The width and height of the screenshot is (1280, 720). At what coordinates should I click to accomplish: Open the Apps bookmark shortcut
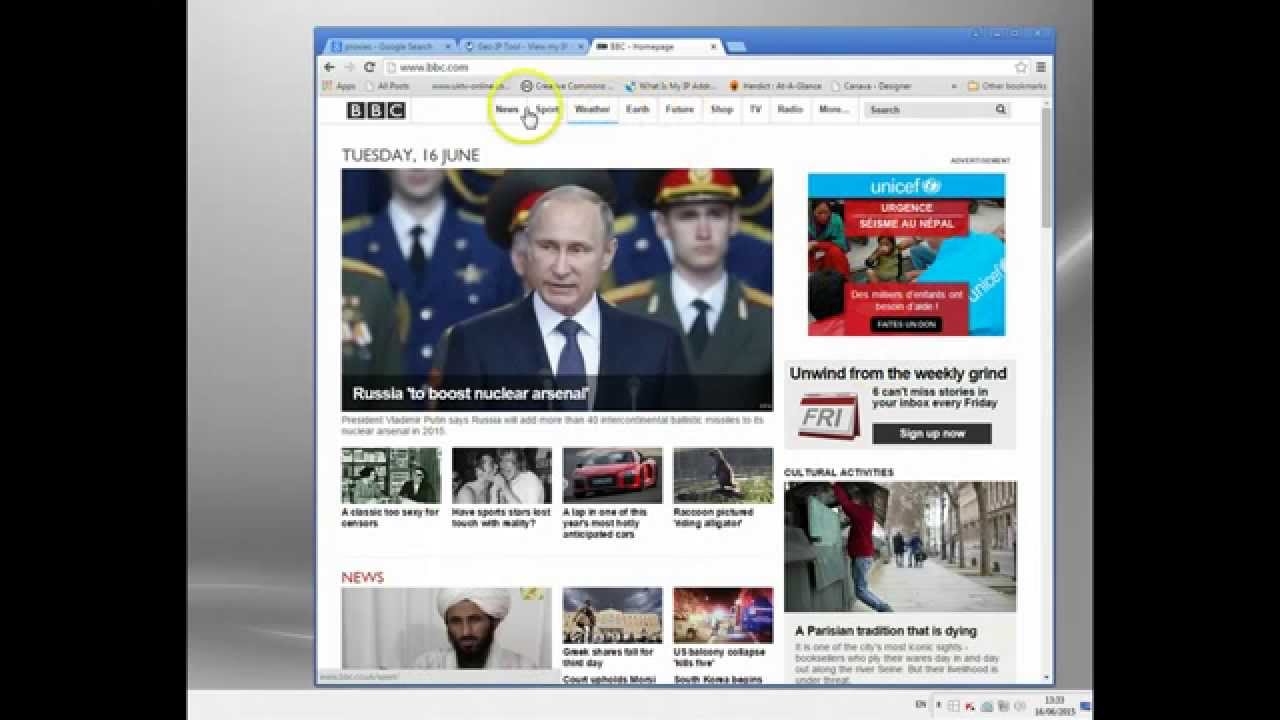click(338, 86)
